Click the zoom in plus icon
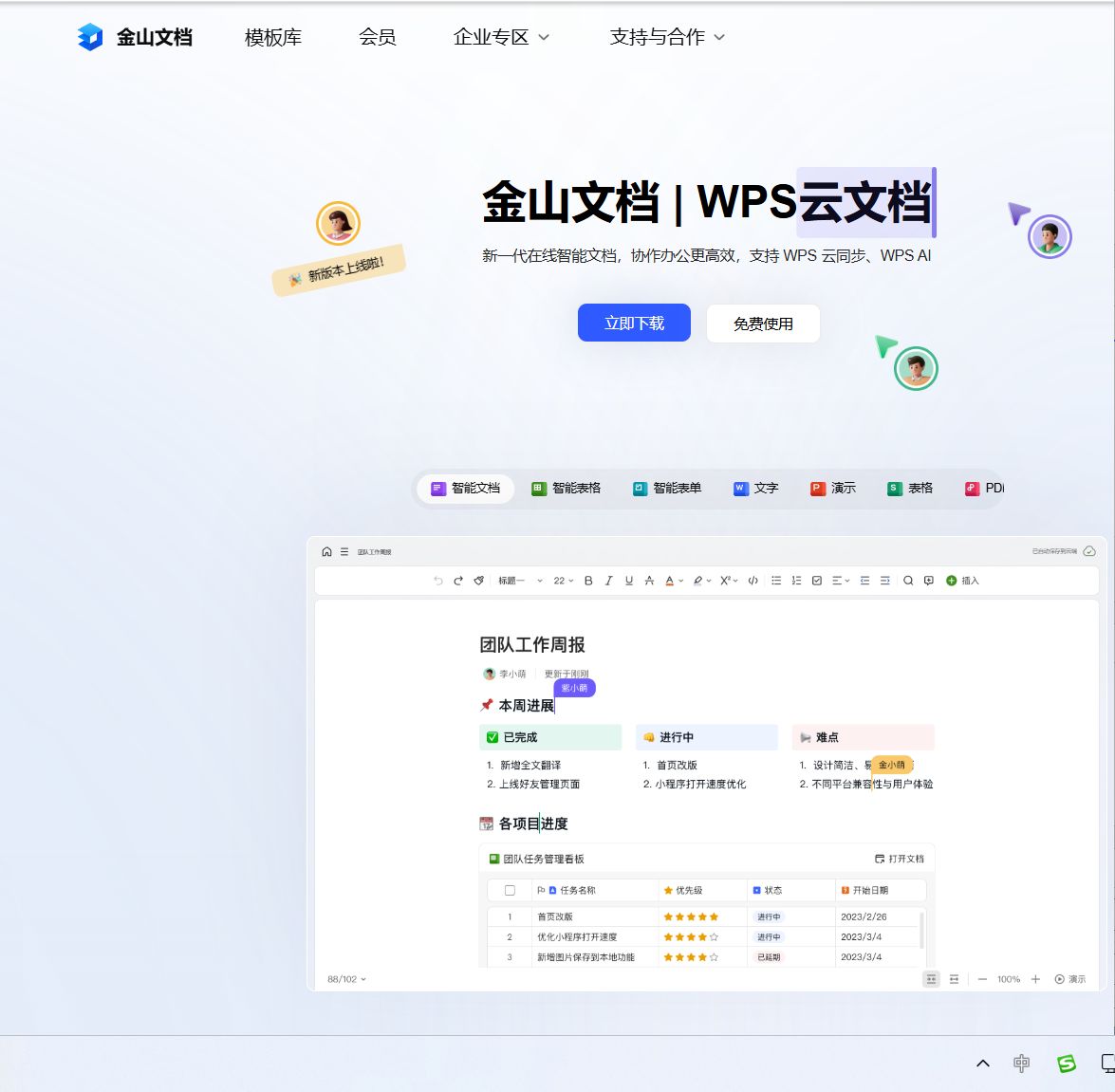The image size is (1115, 1092). click(1035, 980)
